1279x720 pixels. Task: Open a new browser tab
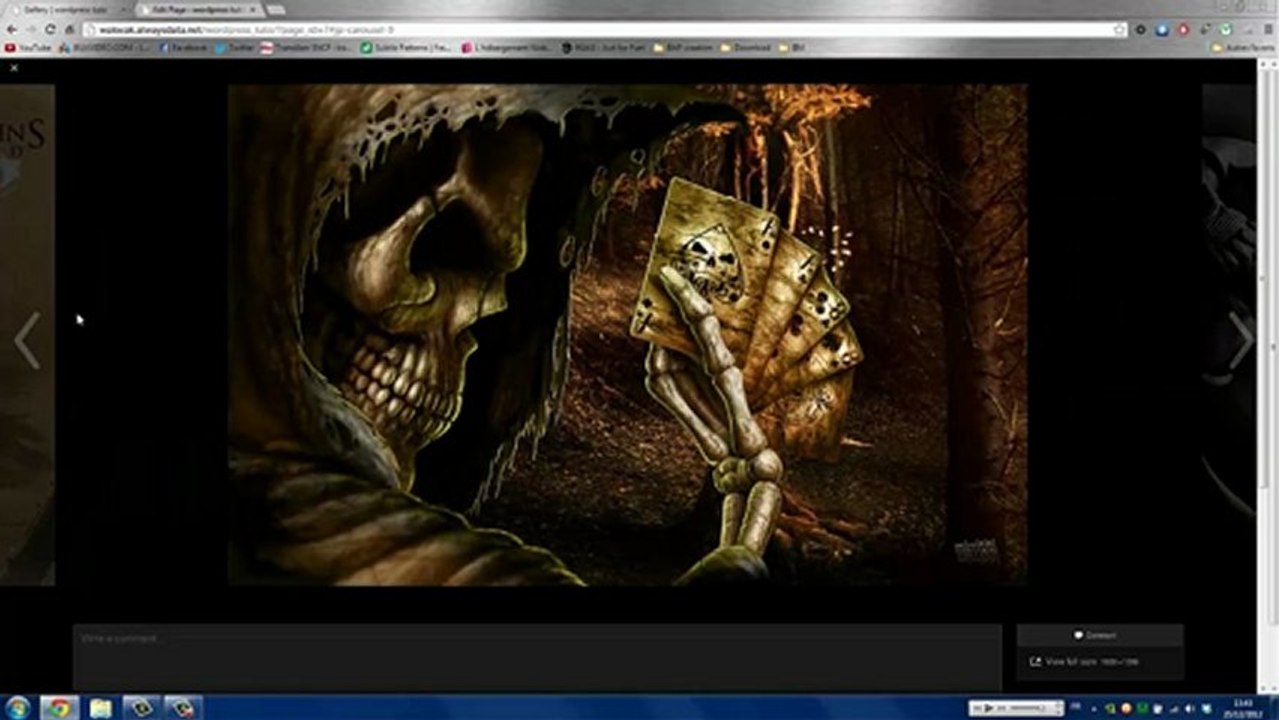[x=278, y=8]
